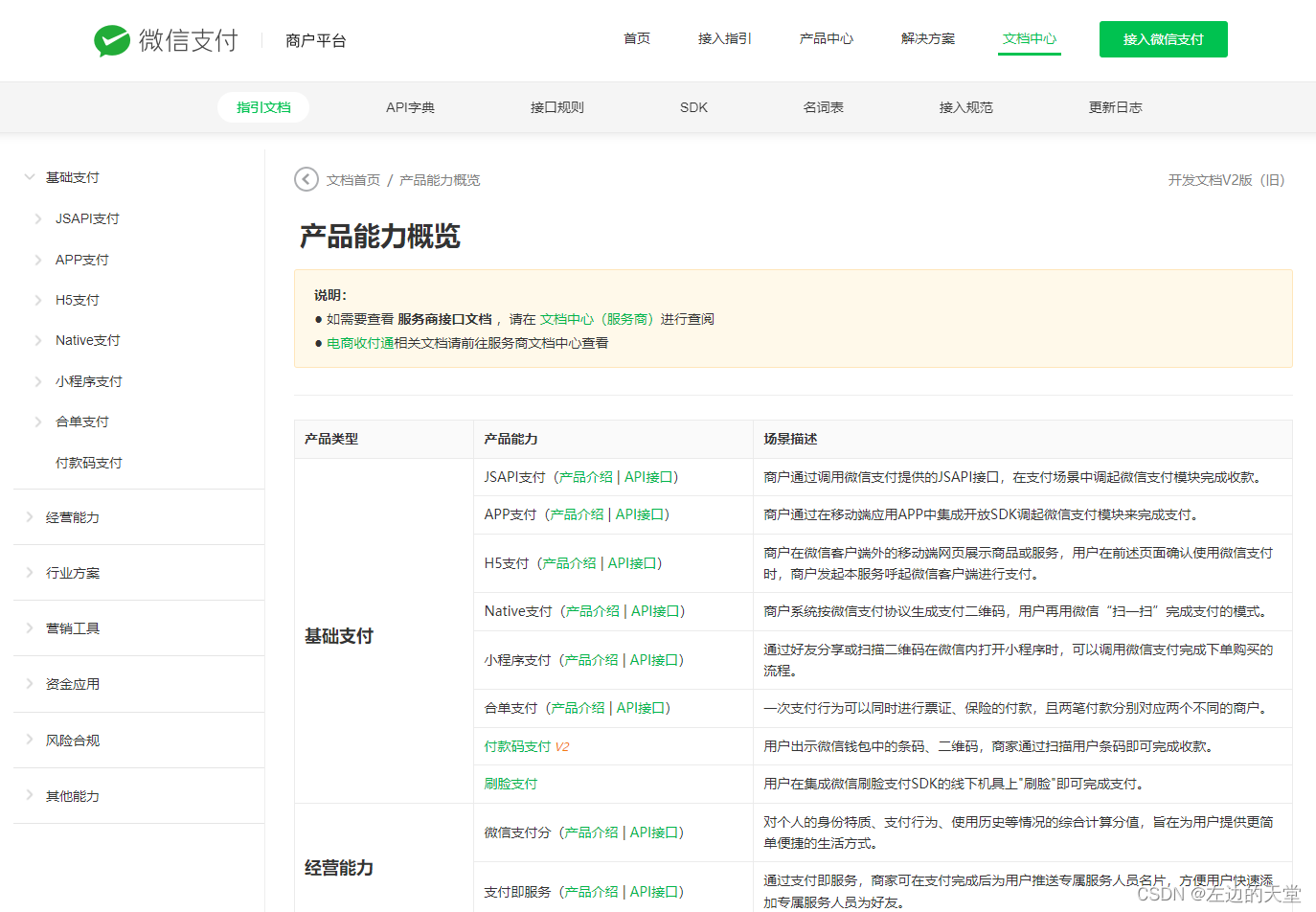Click the WeChat Pay logo icon
The height and width of the screenshot is (912, 1316).
[x=112, y=39]
